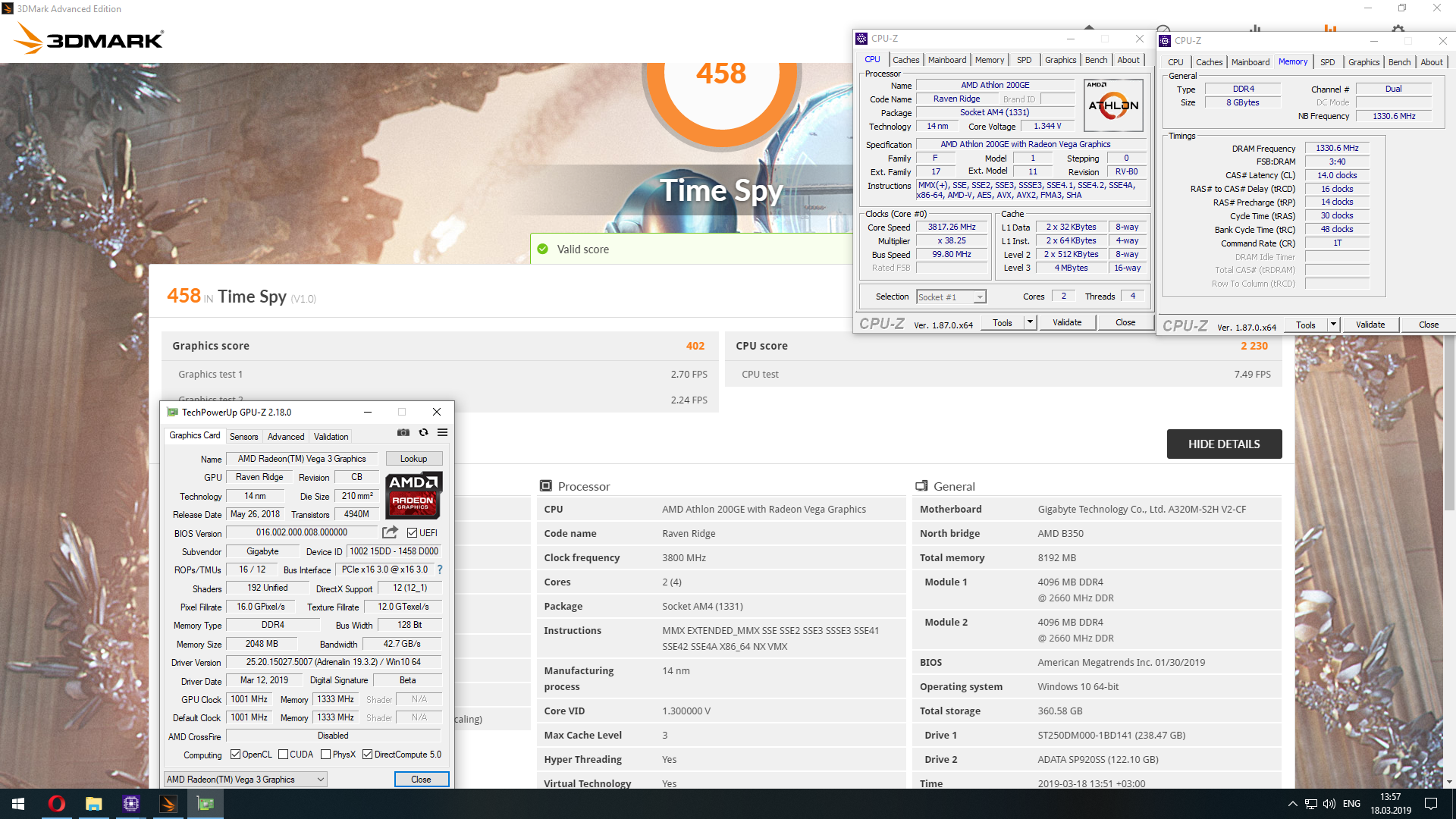This screenshot has width=1456, height=819.
Task: Switch to CPU-Z via its taskbar icon
Action: (x=130, y=804)
